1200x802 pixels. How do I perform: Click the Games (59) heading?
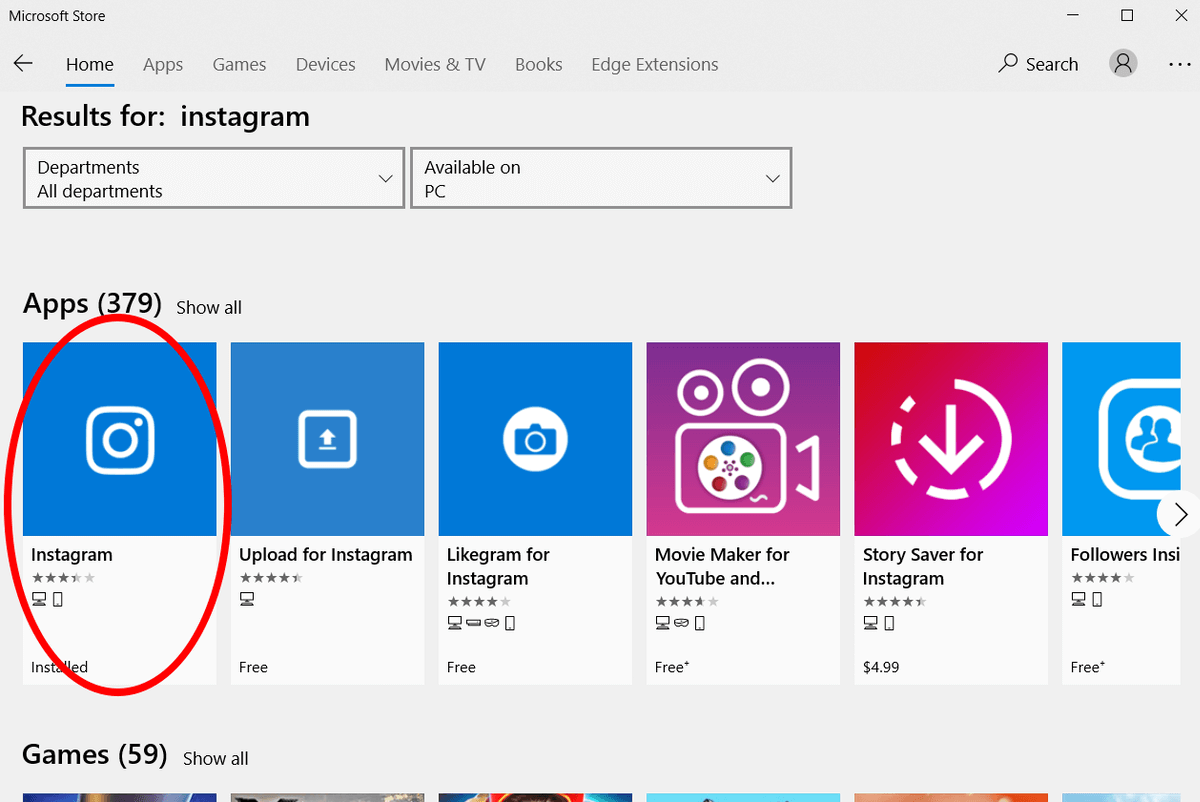pyautogui.click(x=95, y=754)
